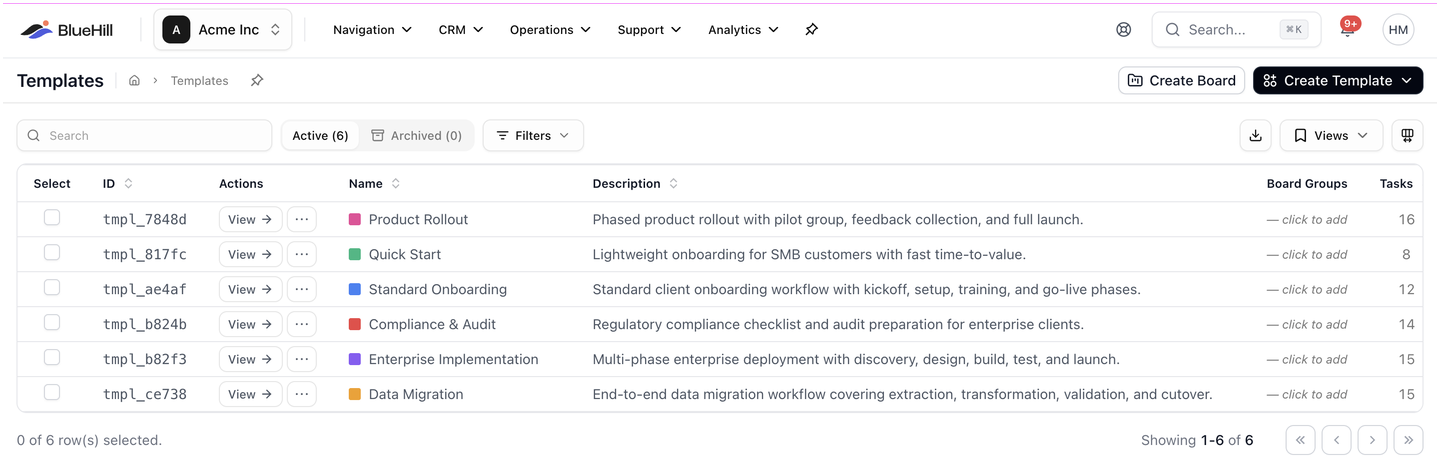View the Product Rollout template
This screenshot has height=470, width=1440.
[250, 220]
